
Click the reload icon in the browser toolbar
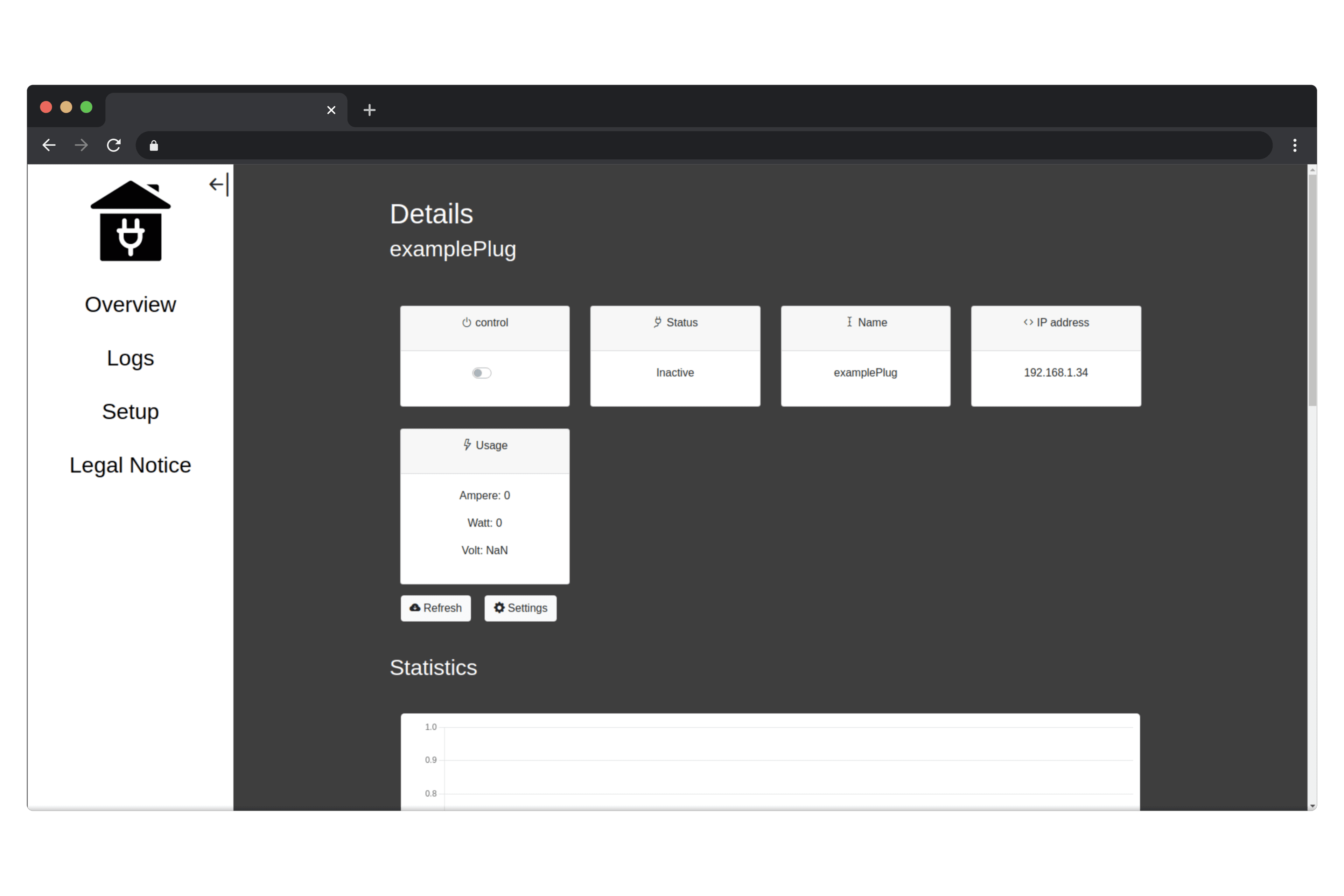click(114, 145)
